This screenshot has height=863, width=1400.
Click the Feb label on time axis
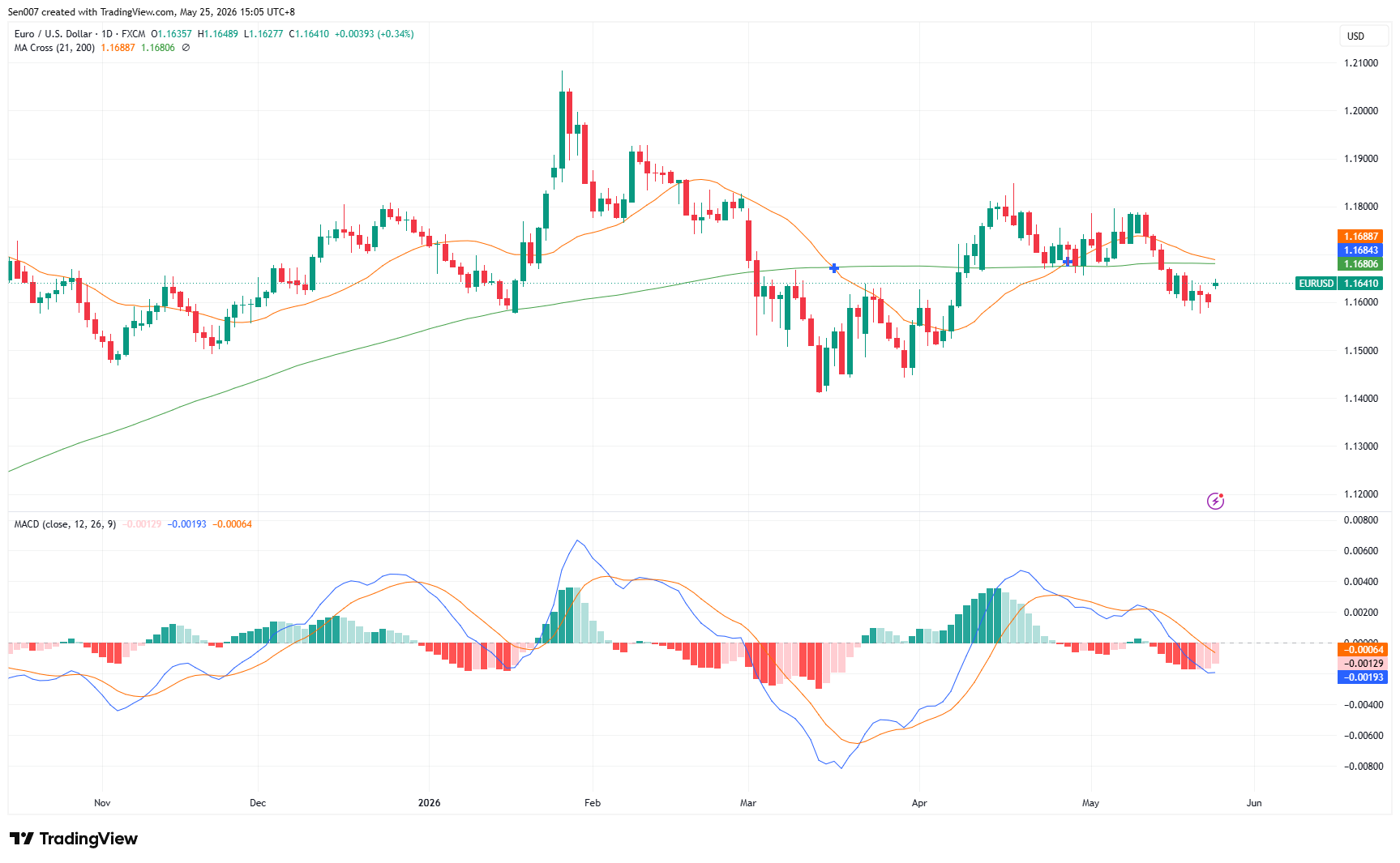pos(593,803)
